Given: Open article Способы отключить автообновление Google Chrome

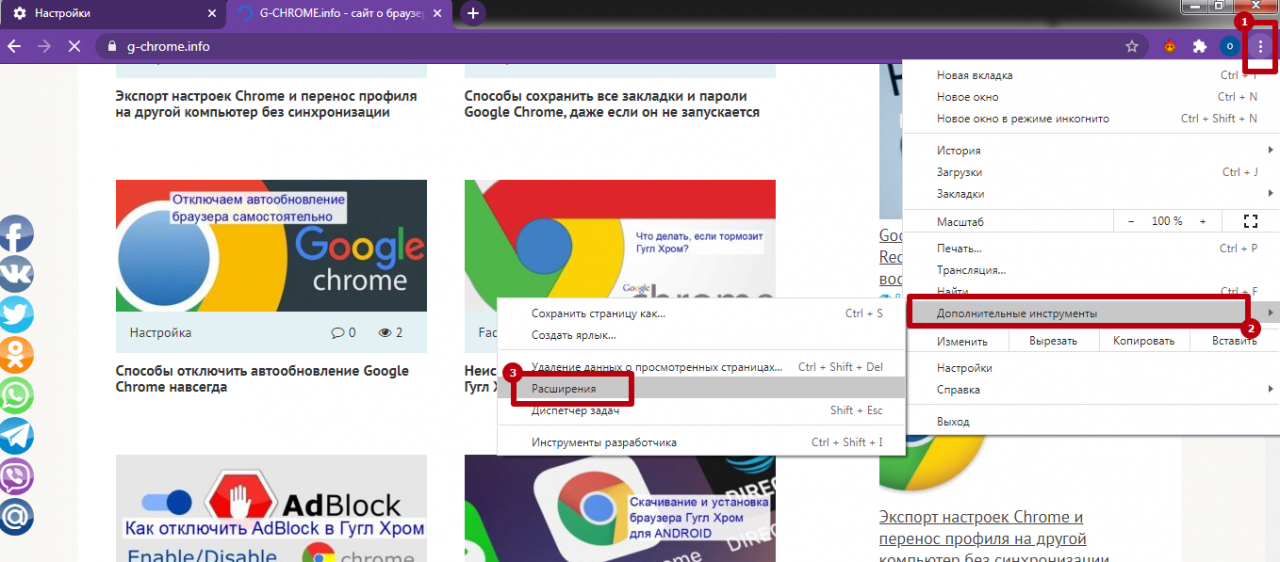Looking at the screenshot, I should (262, 378).
